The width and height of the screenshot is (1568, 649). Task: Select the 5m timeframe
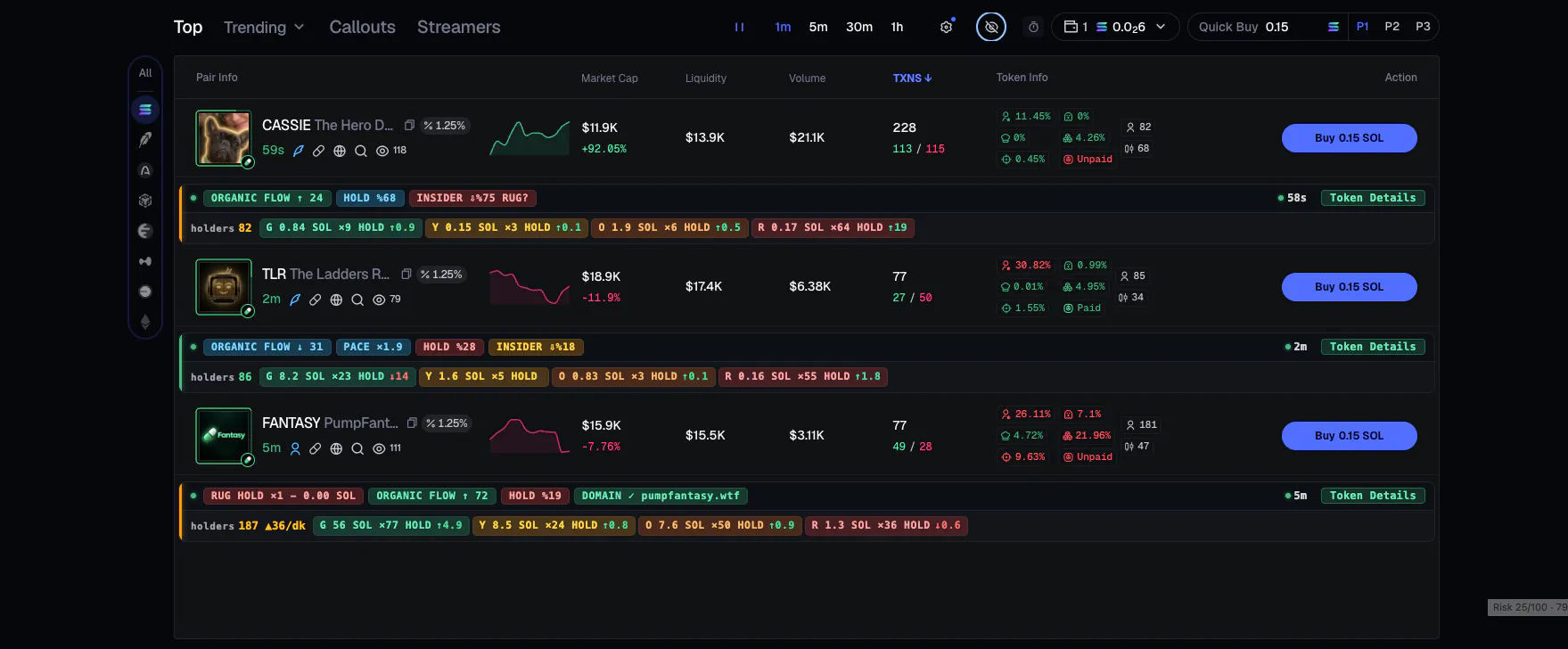(818, 28)
